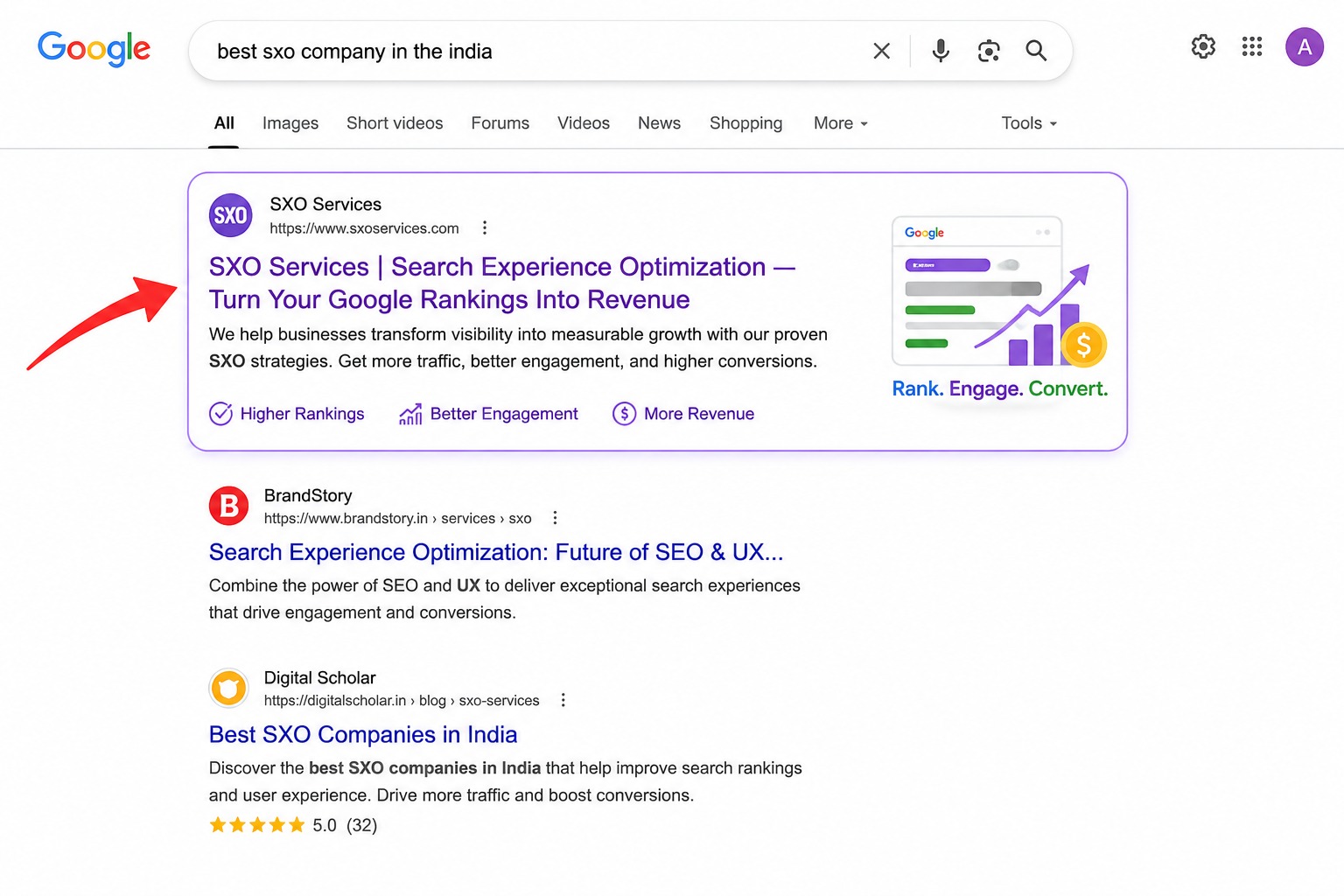Open the SXO Services result title link
This screenshot has width=1344, height=896.
(x=502, y=283)
